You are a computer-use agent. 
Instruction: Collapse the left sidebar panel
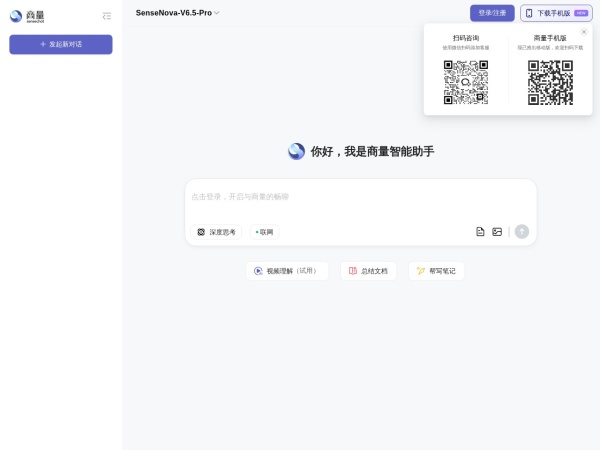107,16
